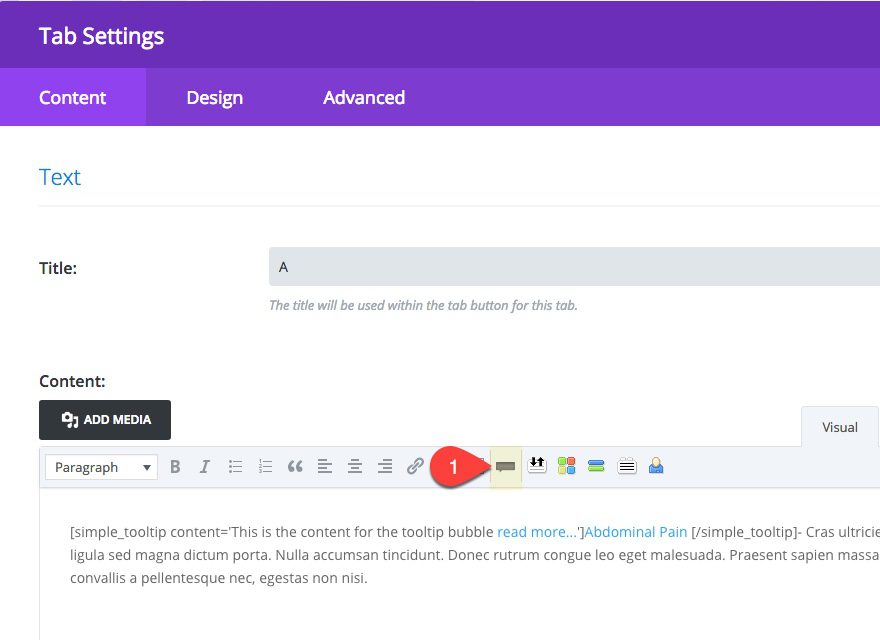Click the multicolored squares shortcode icon
Viewport: 880px width, 640px height.
click(567, 466)
